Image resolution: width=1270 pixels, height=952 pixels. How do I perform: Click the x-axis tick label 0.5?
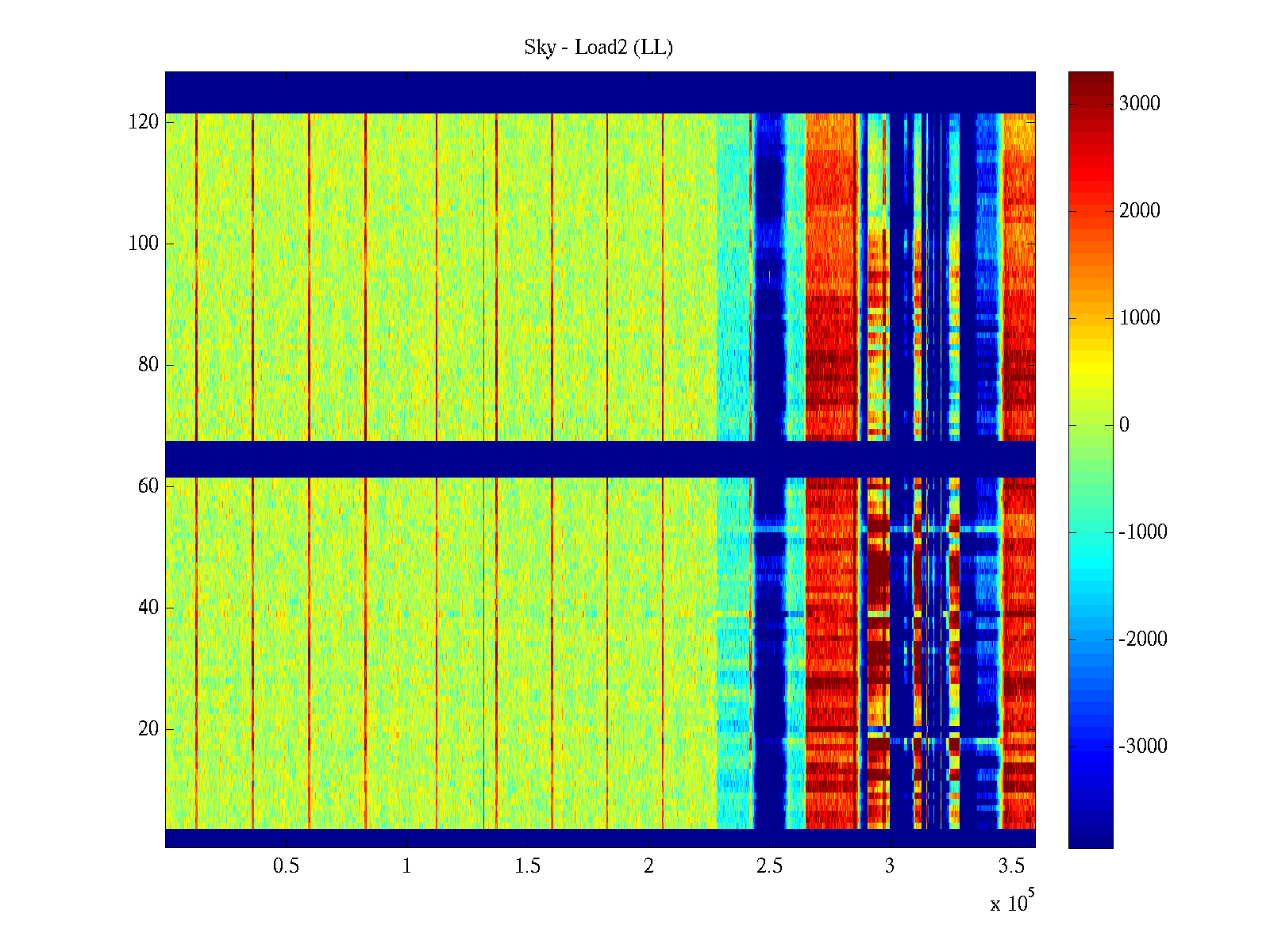(286, 866)
